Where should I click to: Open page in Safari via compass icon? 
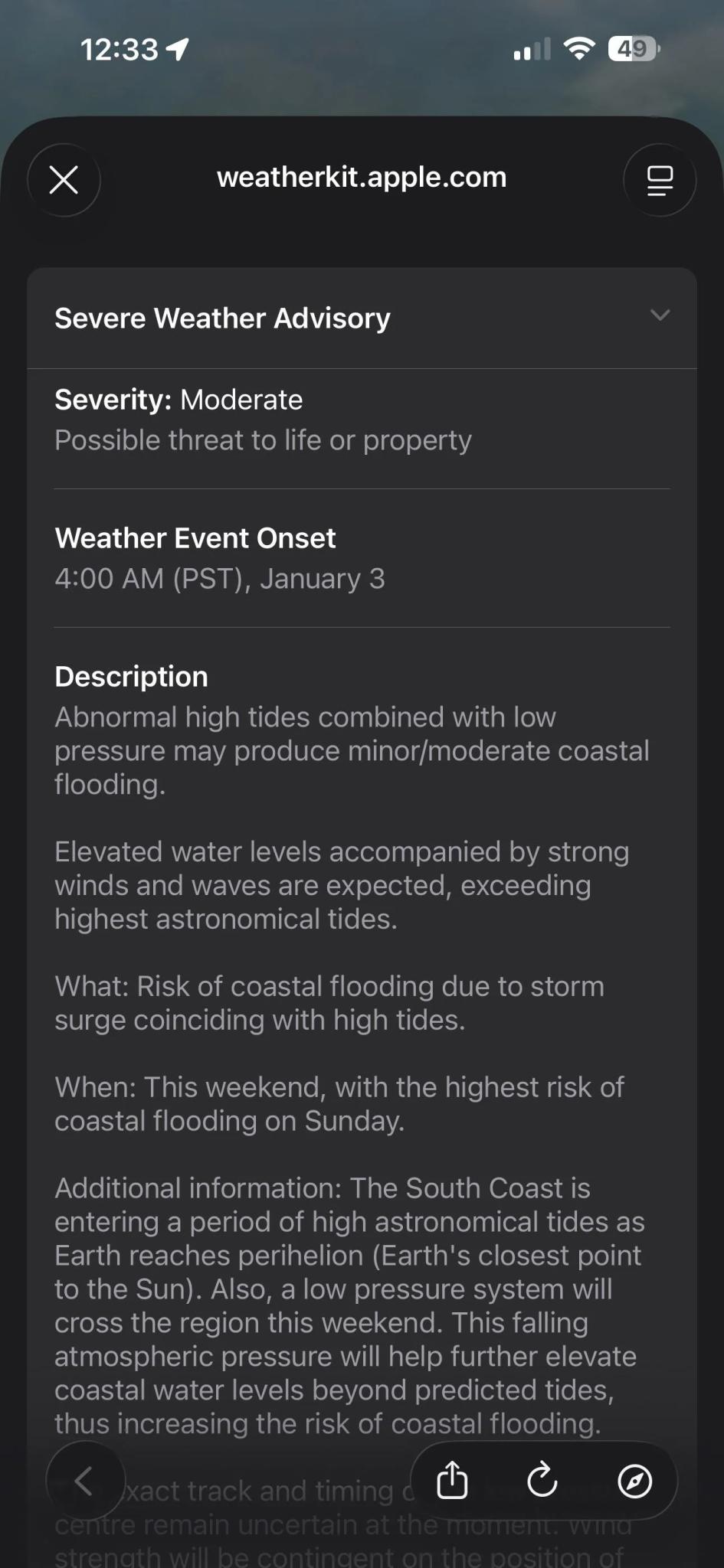pos(634,1481)
